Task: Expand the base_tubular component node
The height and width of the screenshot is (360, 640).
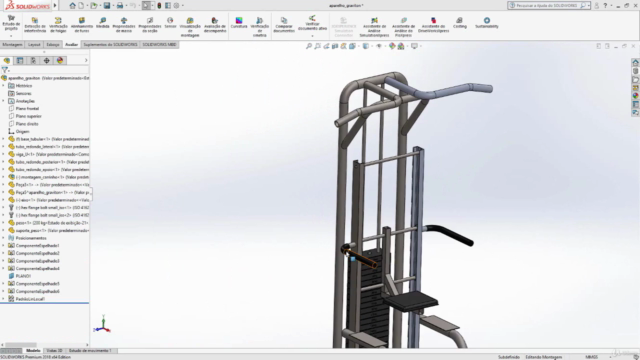Action: pyautogui.click(x=3, y=139)
